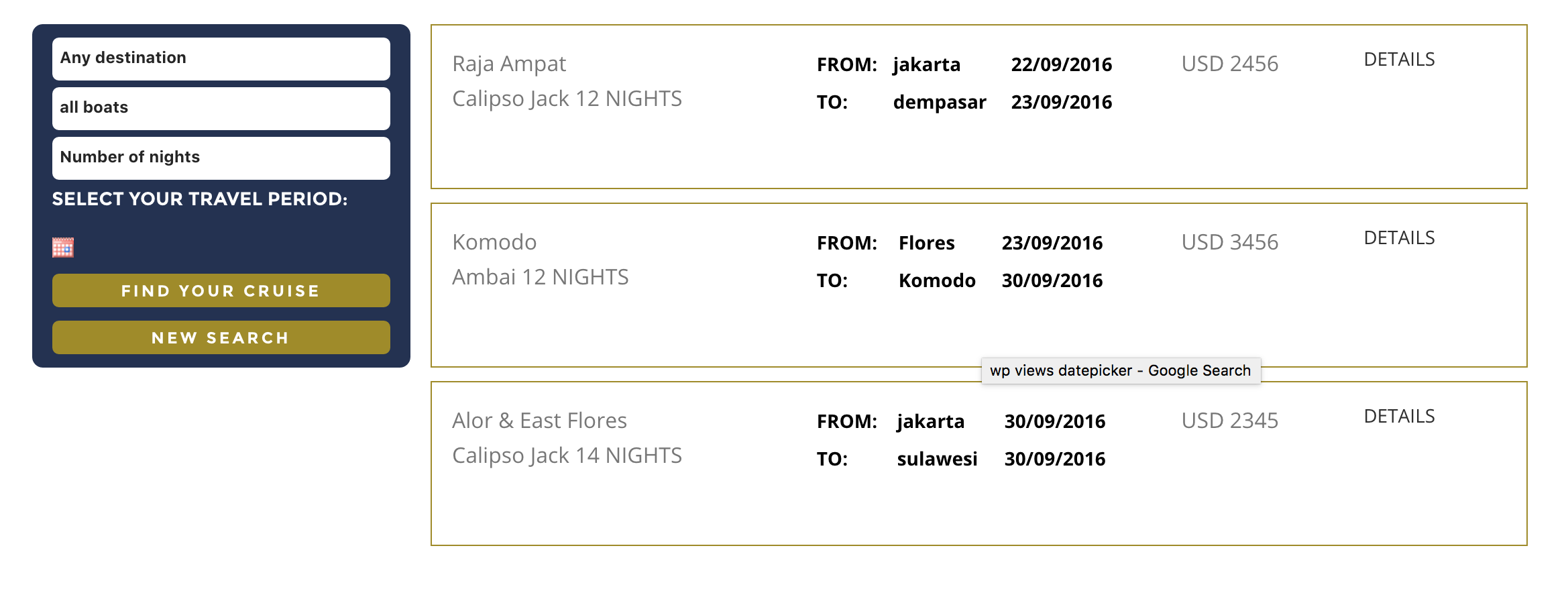Open the Number of nights dropdown
The image size is (1568, 593).
(x=220, y=158)
